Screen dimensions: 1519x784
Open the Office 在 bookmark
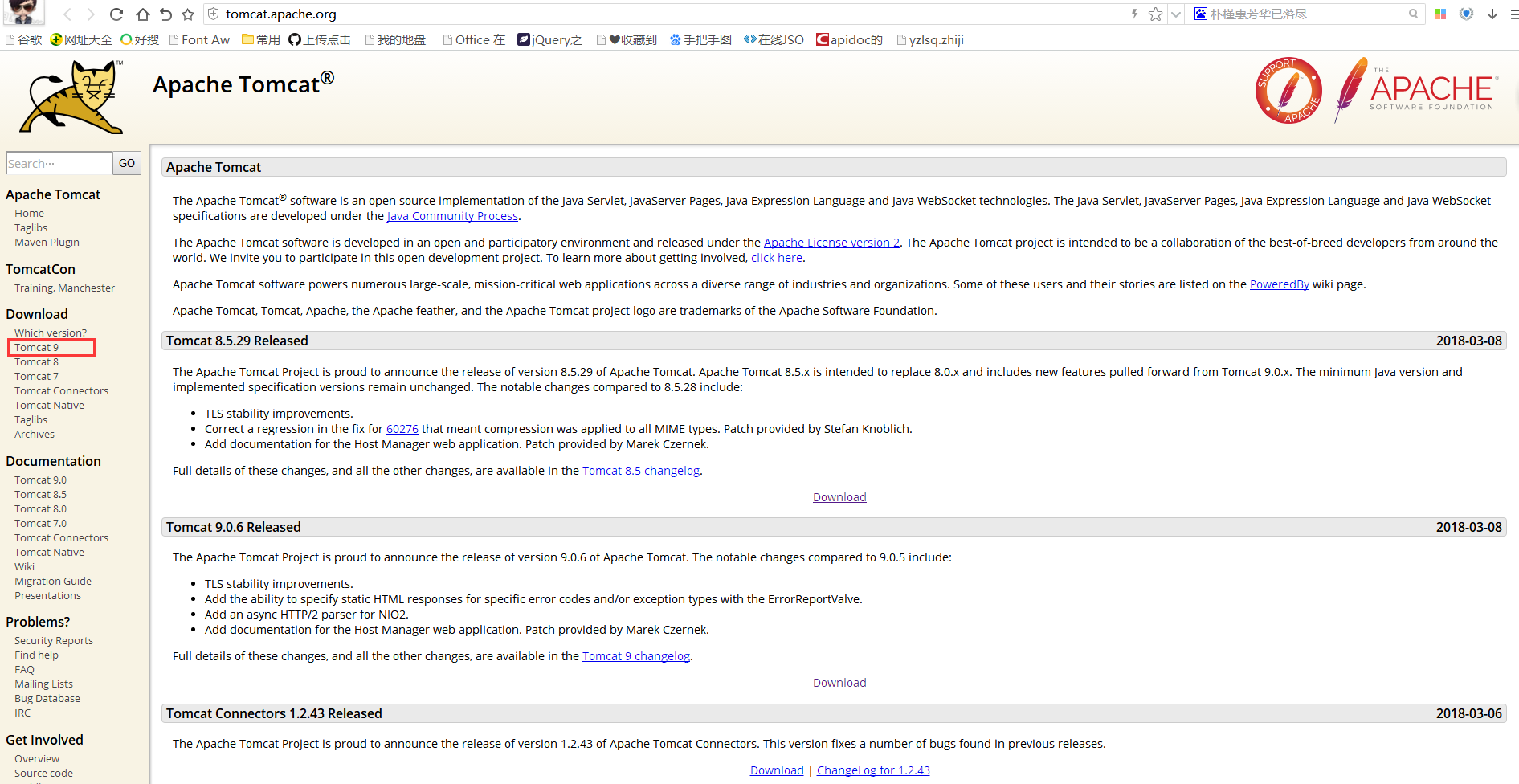coord(474,39)
